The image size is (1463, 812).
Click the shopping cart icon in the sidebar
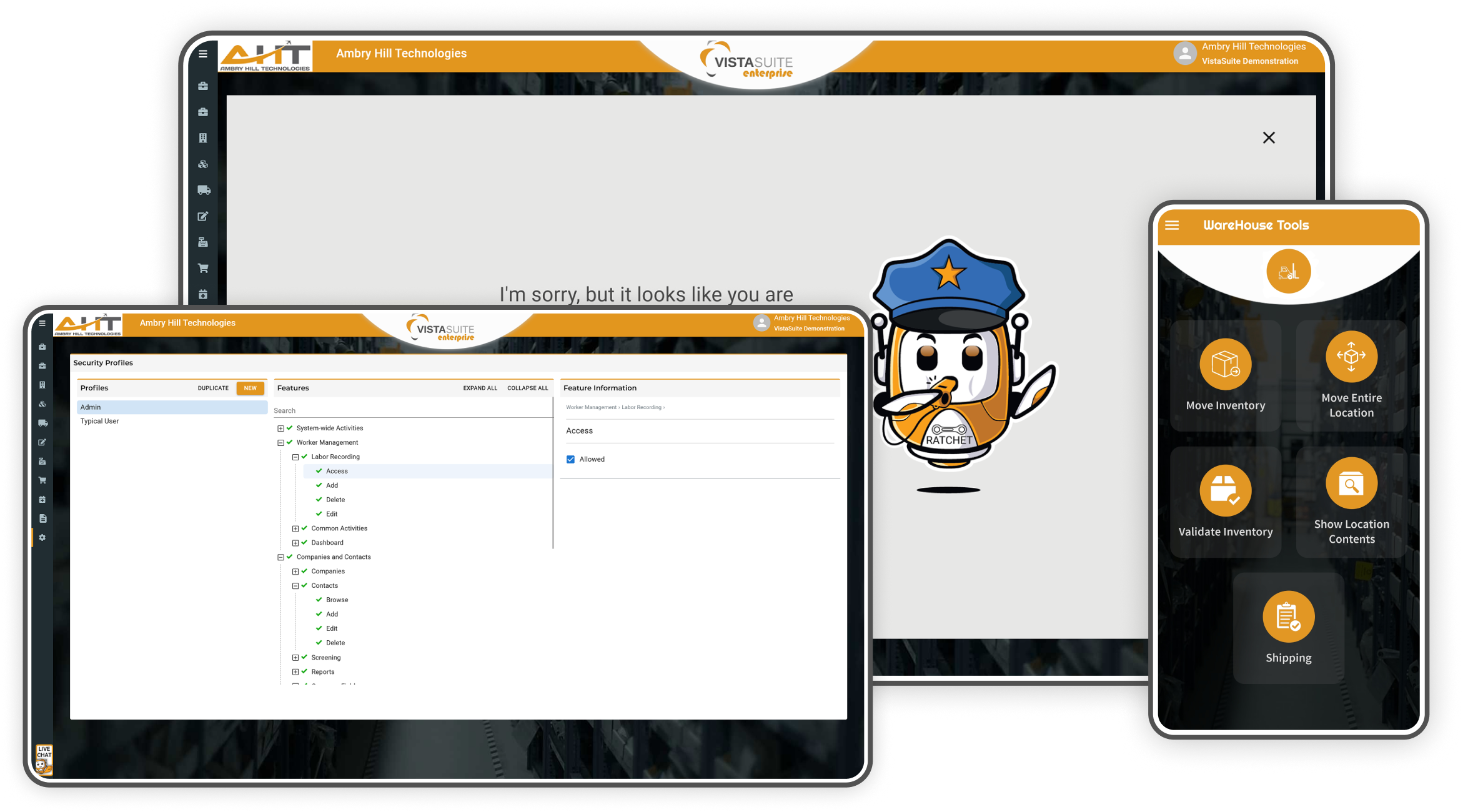(42, 480)
